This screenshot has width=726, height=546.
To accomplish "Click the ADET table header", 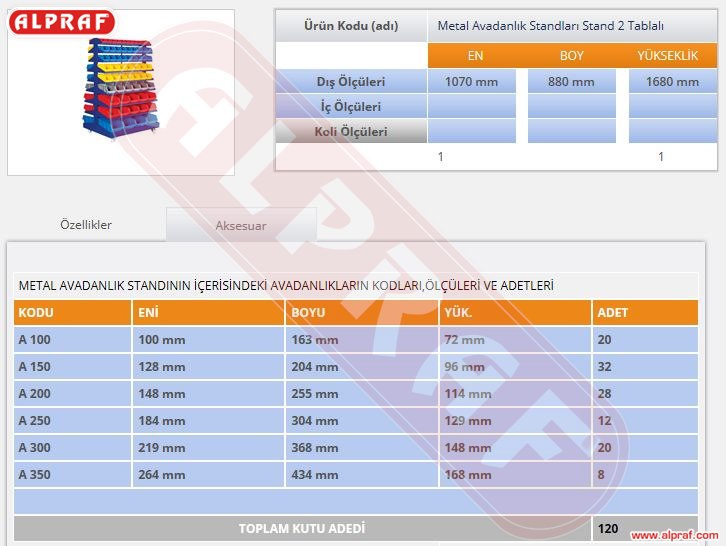I will click(x=644, y=312).
